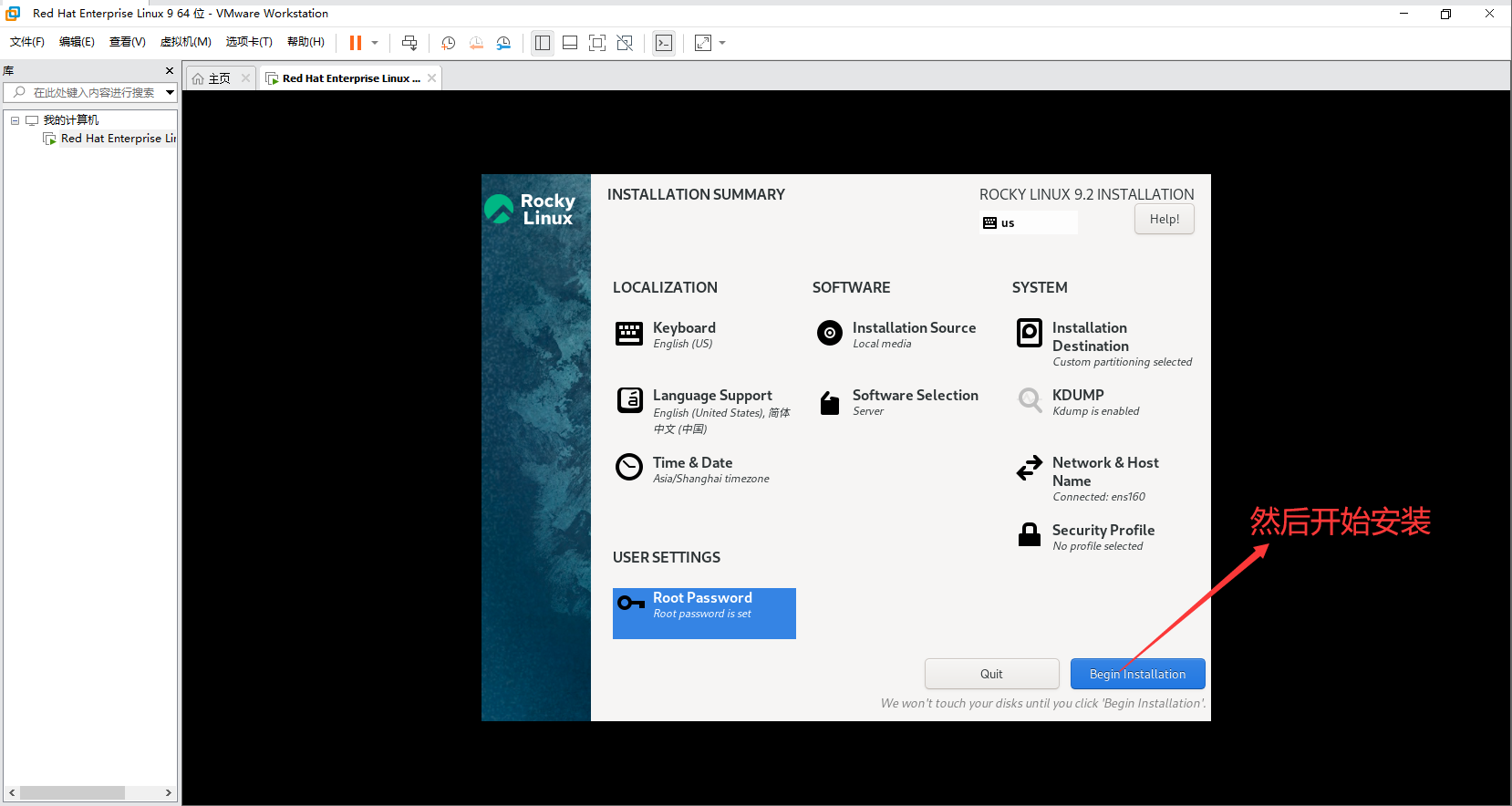The image size is (1512, 806).
Task: Click the Begin Installation button
Action: [1138, 674]
